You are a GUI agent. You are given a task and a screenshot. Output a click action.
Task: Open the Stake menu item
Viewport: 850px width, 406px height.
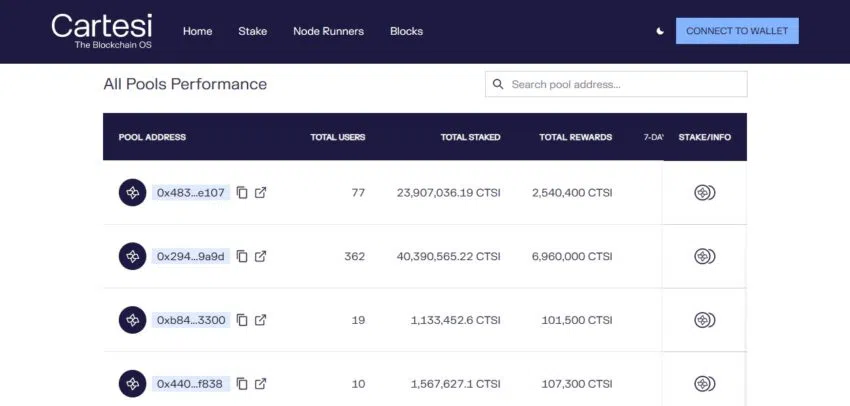click(252, 31)
